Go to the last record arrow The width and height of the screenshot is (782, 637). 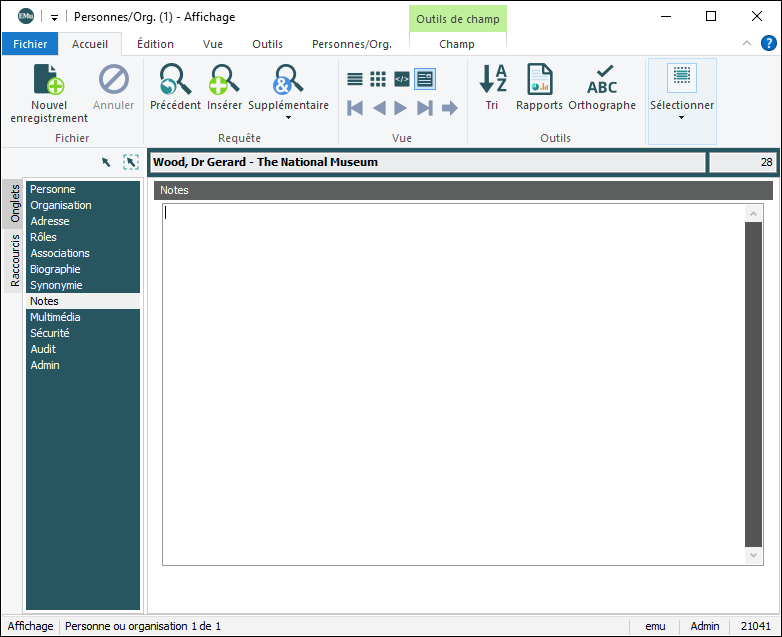tap(425, 108)
